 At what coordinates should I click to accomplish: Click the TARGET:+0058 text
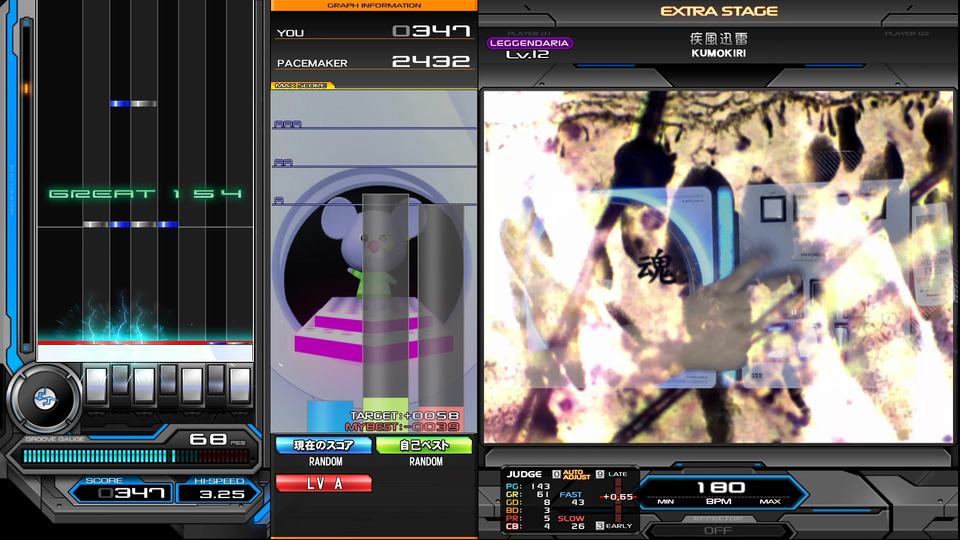(404, 416)
